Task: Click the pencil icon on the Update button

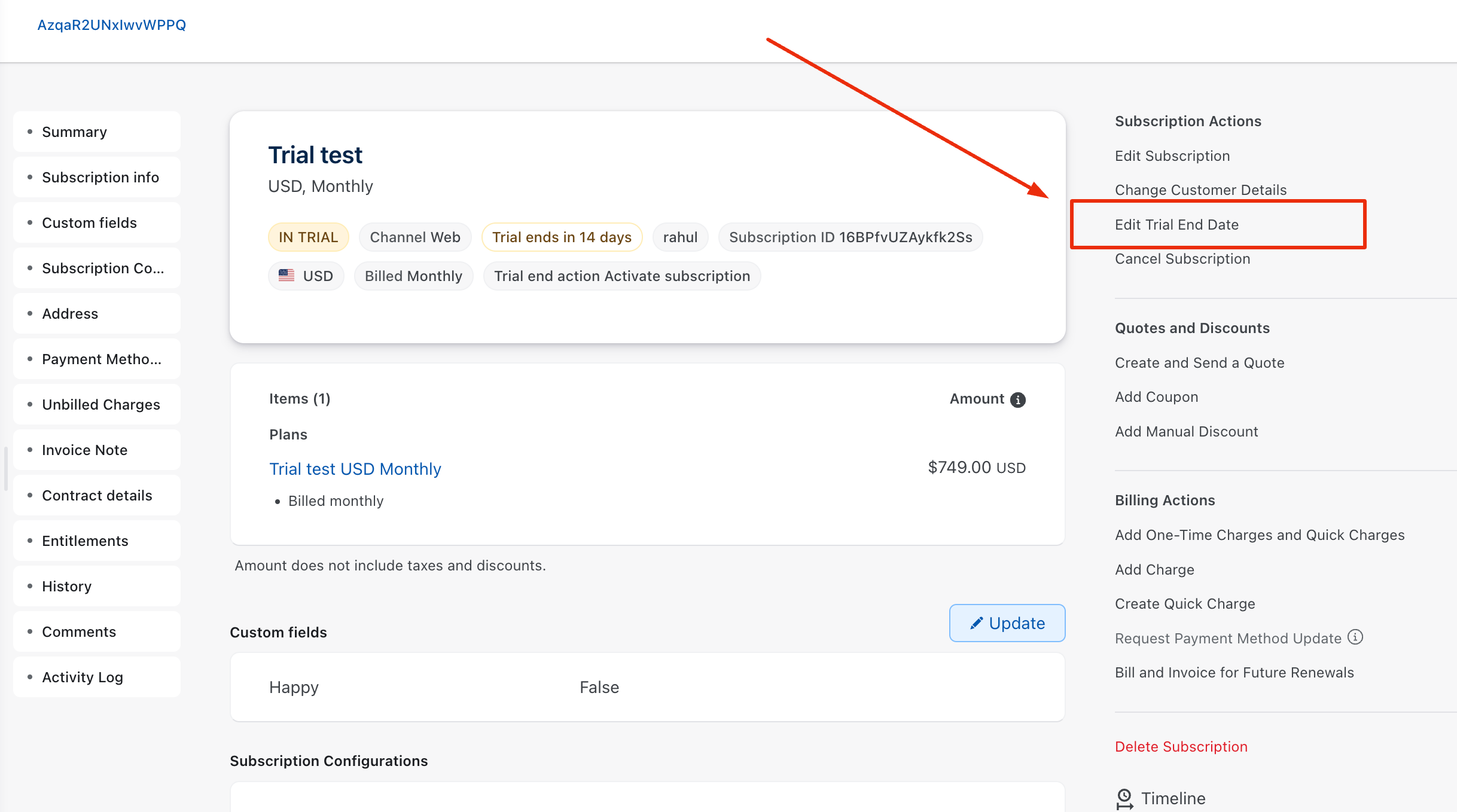Action: (976, 623)
